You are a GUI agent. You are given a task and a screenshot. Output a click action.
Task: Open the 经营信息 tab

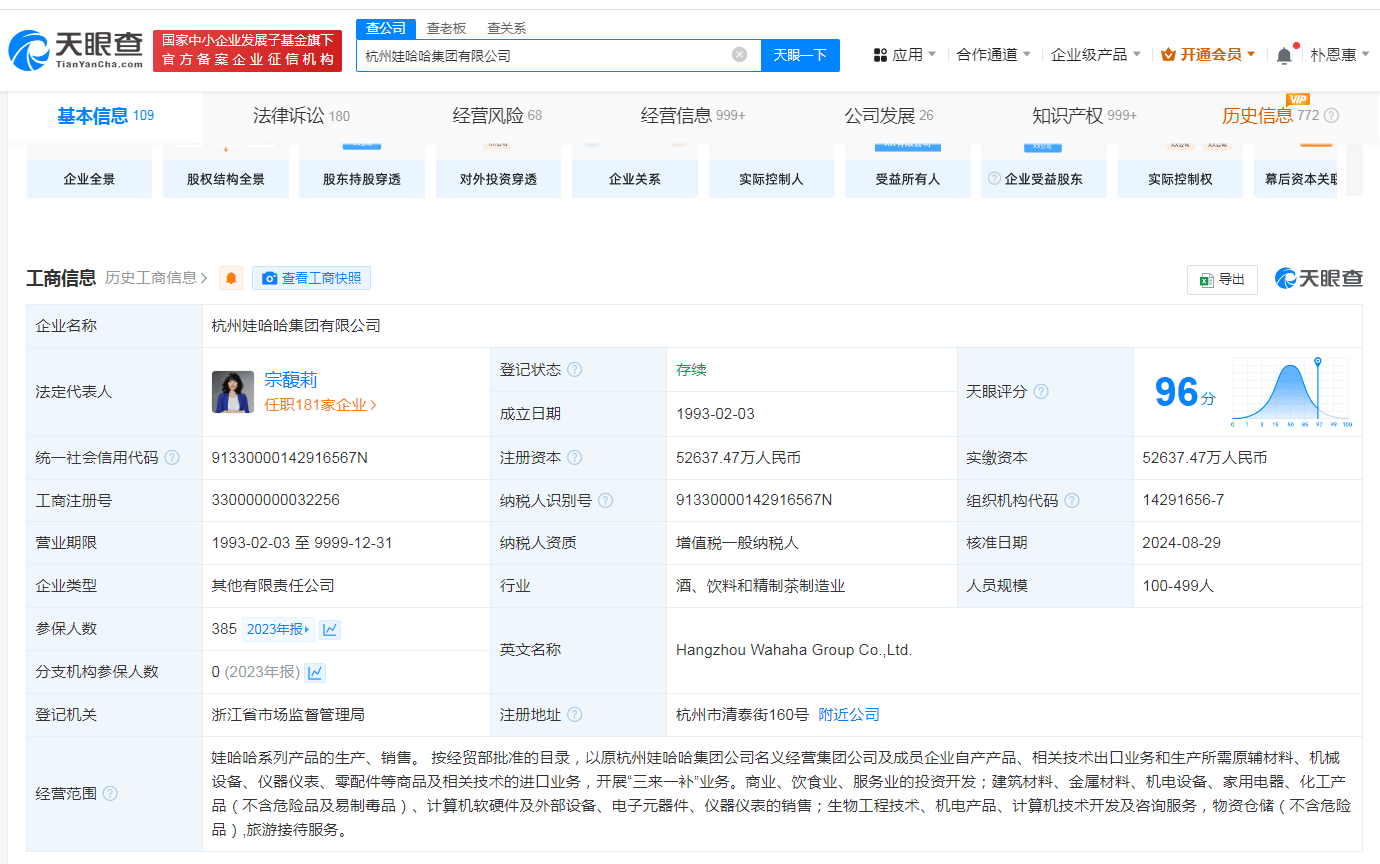pyautogui.click(x=693, y=116)
